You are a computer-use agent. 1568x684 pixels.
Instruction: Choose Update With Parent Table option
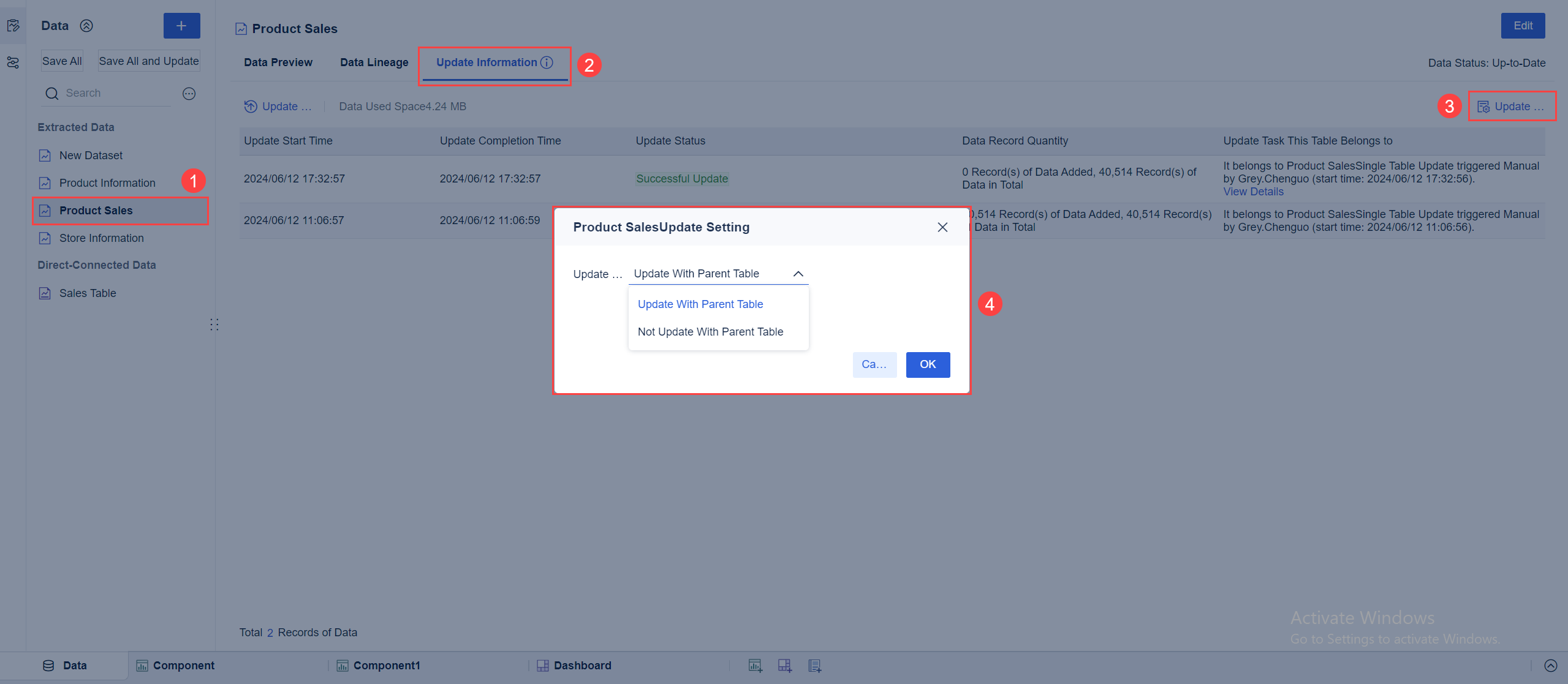click(x=718, y=304)
